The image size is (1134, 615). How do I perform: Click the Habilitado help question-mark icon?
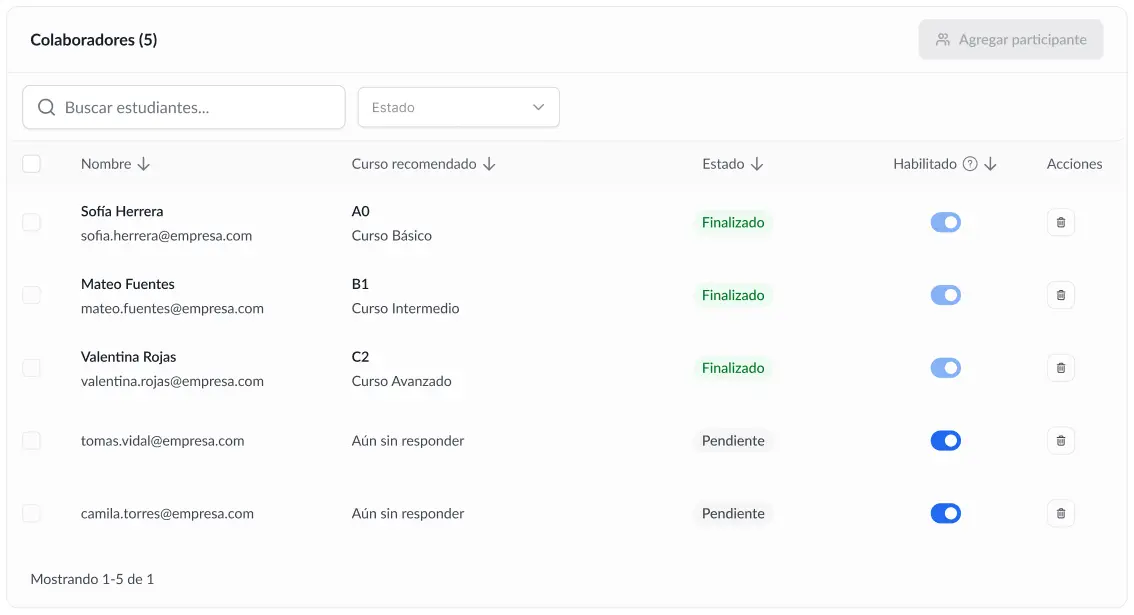coord(970,164)
